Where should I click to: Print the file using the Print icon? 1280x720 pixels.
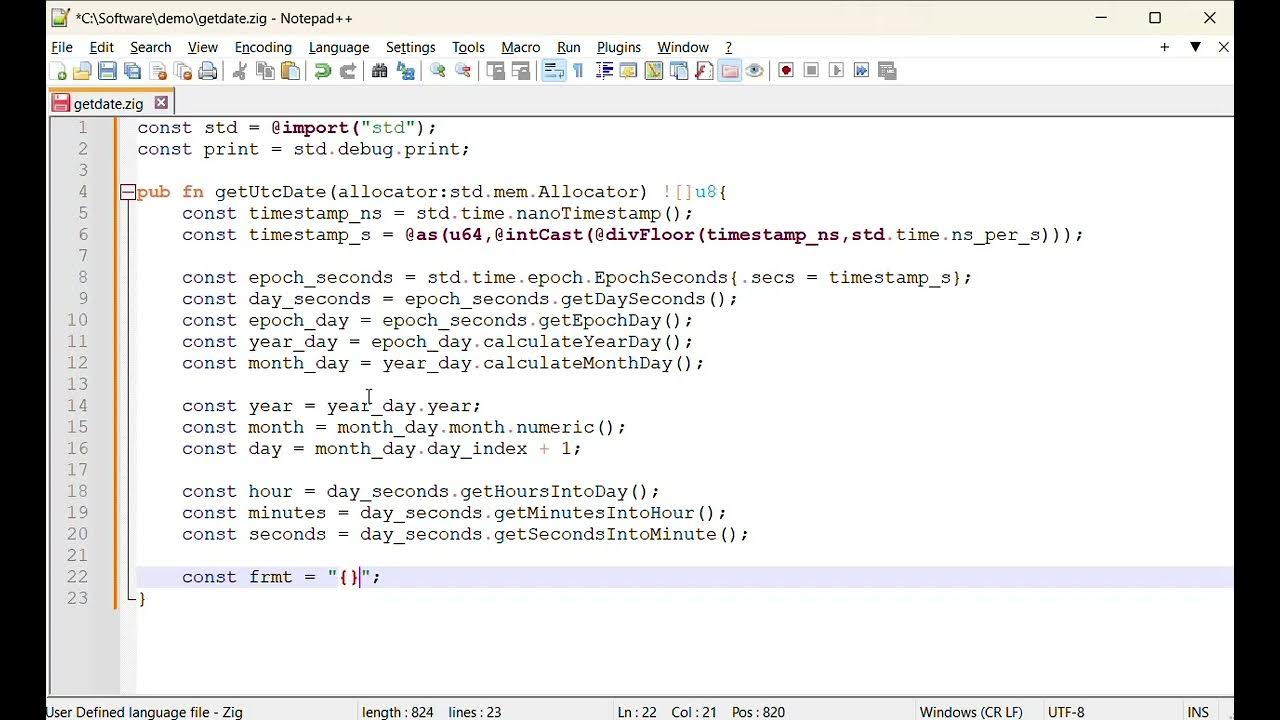coord(206,70)
